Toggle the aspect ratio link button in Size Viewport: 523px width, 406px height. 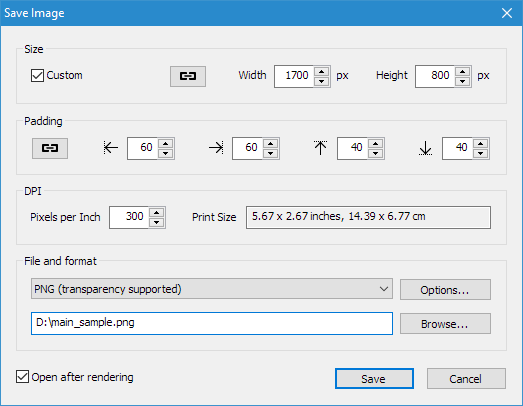click(188, 76)
